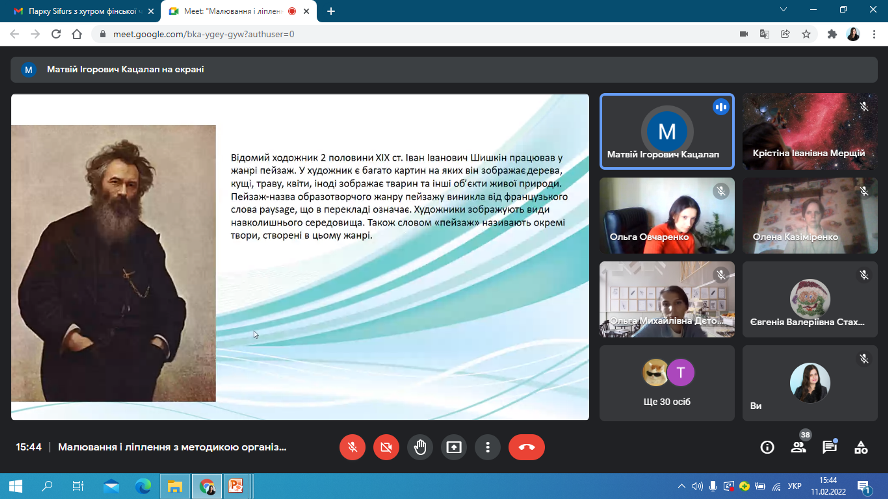This screenshot has height=499, width=888.
Task: Open Mail app on taskbar
Action: pos(111,486)
